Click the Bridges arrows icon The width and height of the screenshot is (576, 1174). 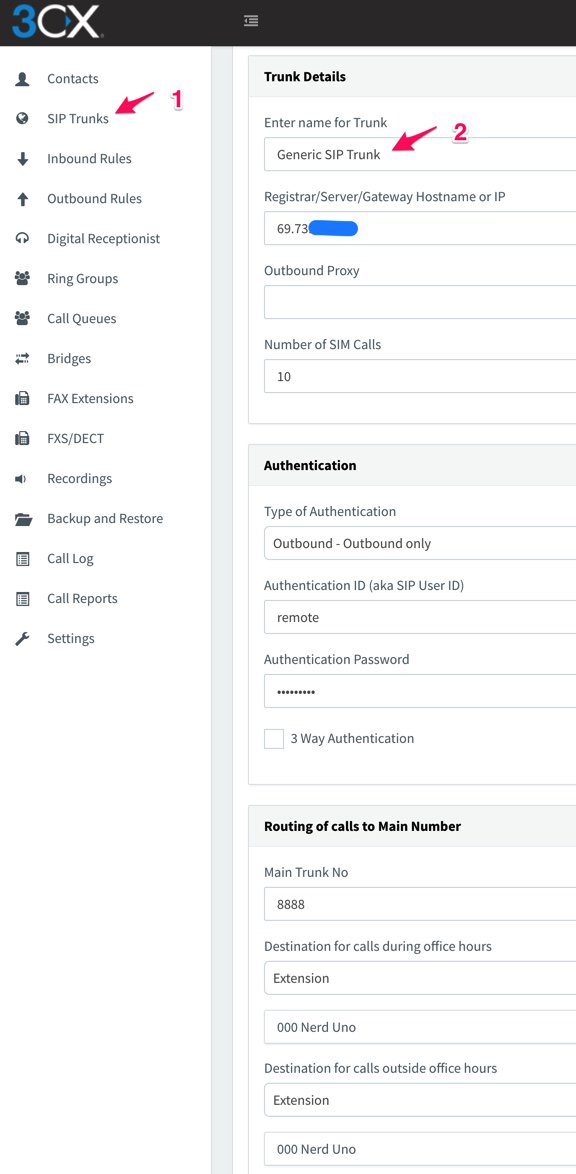coord(22,359)
